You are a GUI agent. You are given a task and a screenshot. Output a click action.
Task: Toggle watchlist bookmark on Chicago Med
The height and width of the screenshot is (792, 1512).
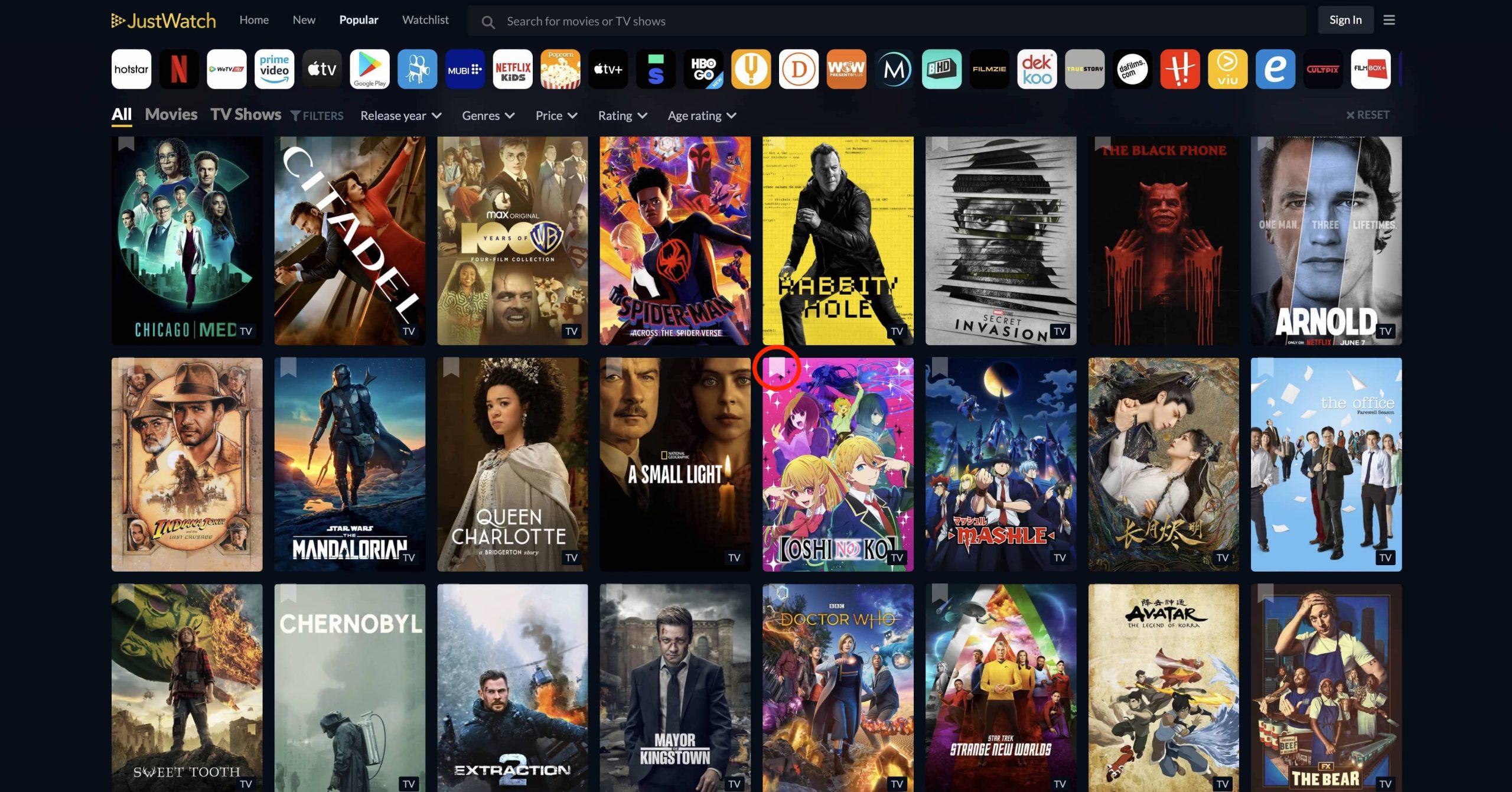pyautogui.click(x=126, y=144)
